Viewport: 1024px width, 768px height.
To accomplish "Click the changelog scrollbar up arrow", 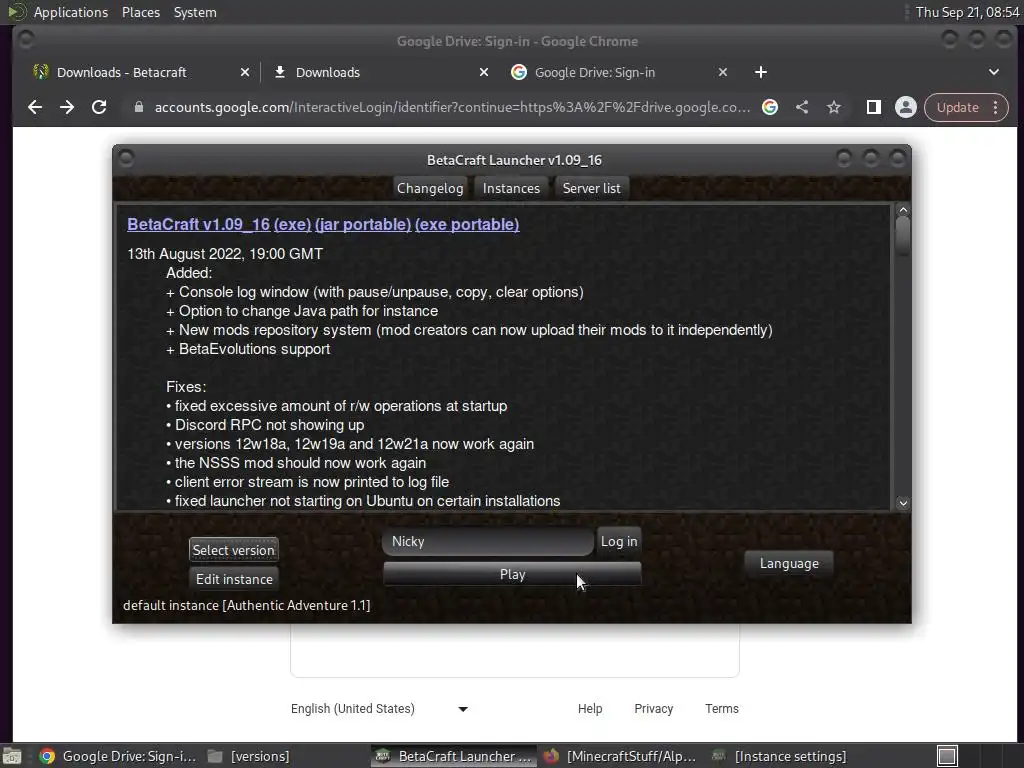I will [903, 210].
